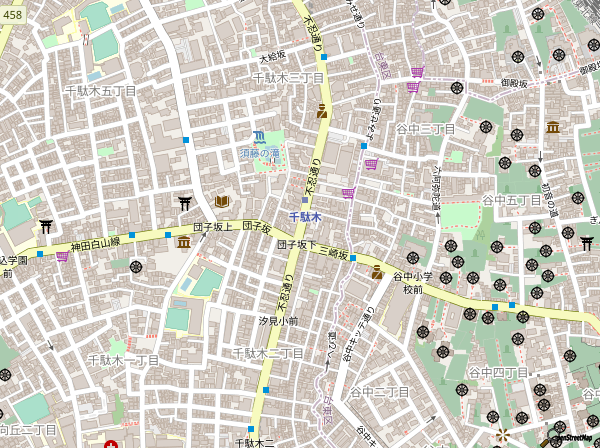Click the 汐見小前 bus stop label
Image resolution: width=600 pixels, height=448 pixels.
coord(278,321)
